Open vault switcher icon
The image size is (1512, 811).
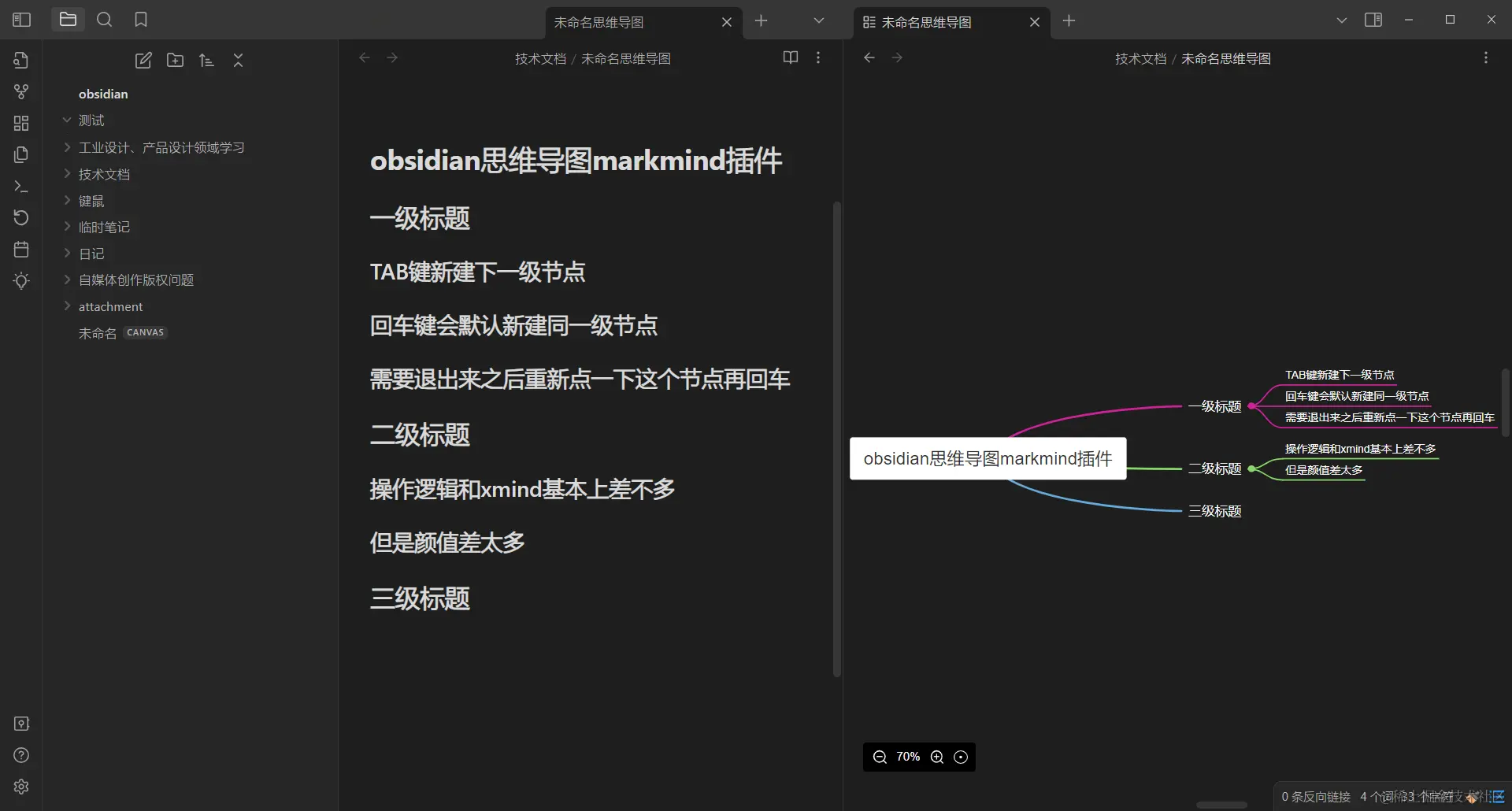click(21, 724)
